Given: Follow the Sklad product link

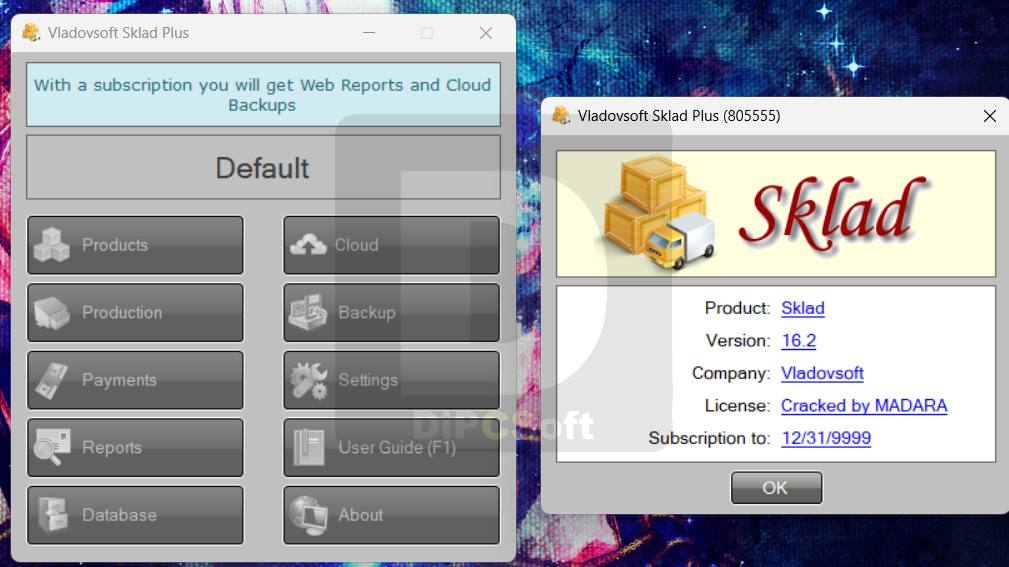Looking at the screenshot, I should tap(802, 308).
